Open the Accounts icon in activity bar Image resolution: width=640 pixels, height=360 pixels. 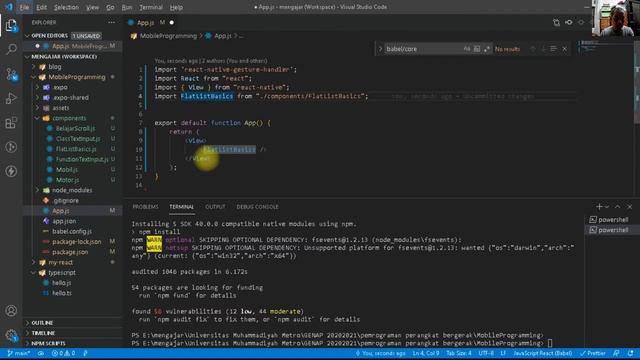click(11, 311)
